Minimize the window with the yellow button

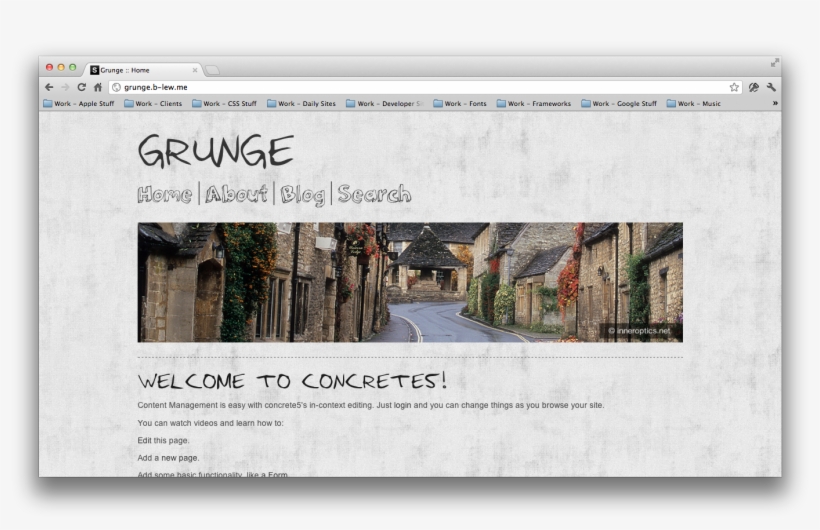pyautogui.click(x=61, y=67)
